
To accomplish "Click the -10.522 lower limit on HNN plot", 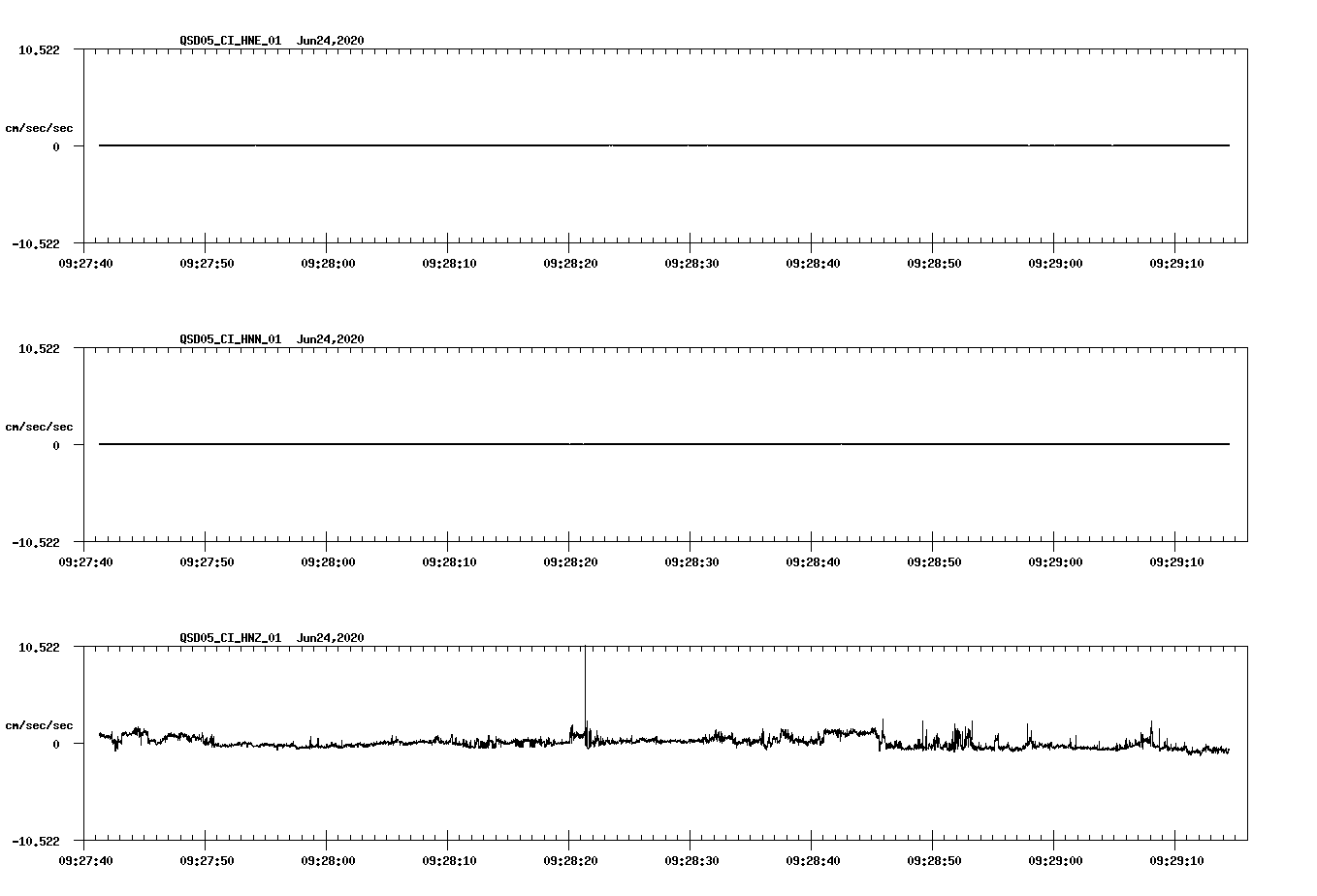I will tap(36, 543).
